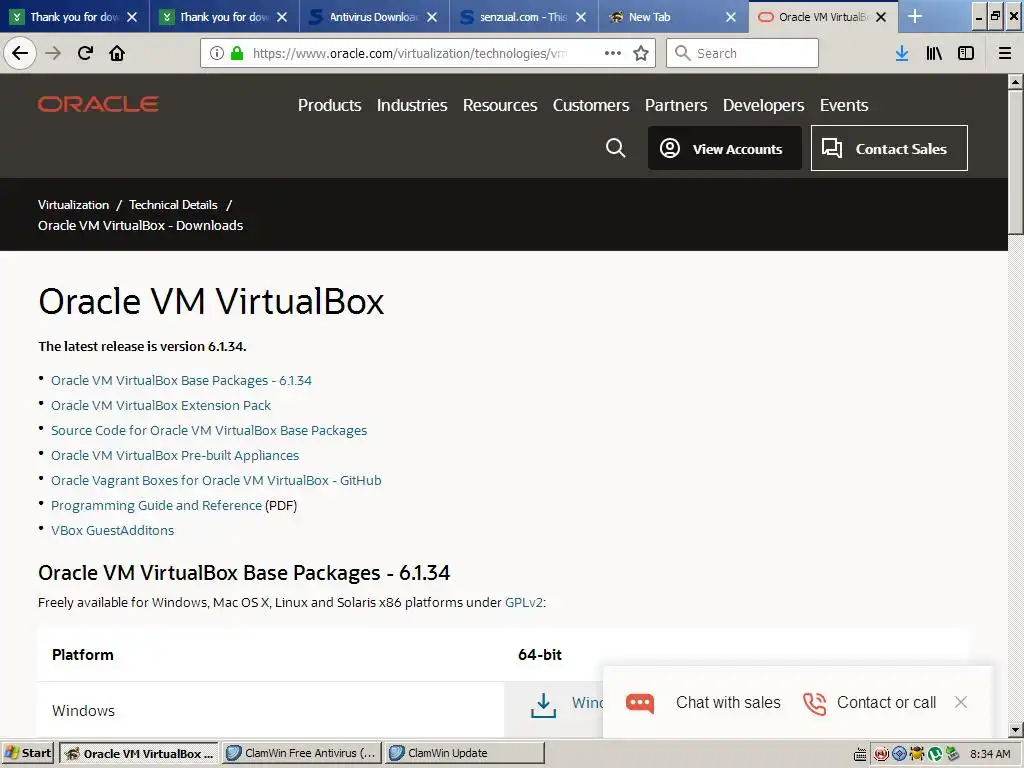Open the Firefox hamburger menu

1005,53
